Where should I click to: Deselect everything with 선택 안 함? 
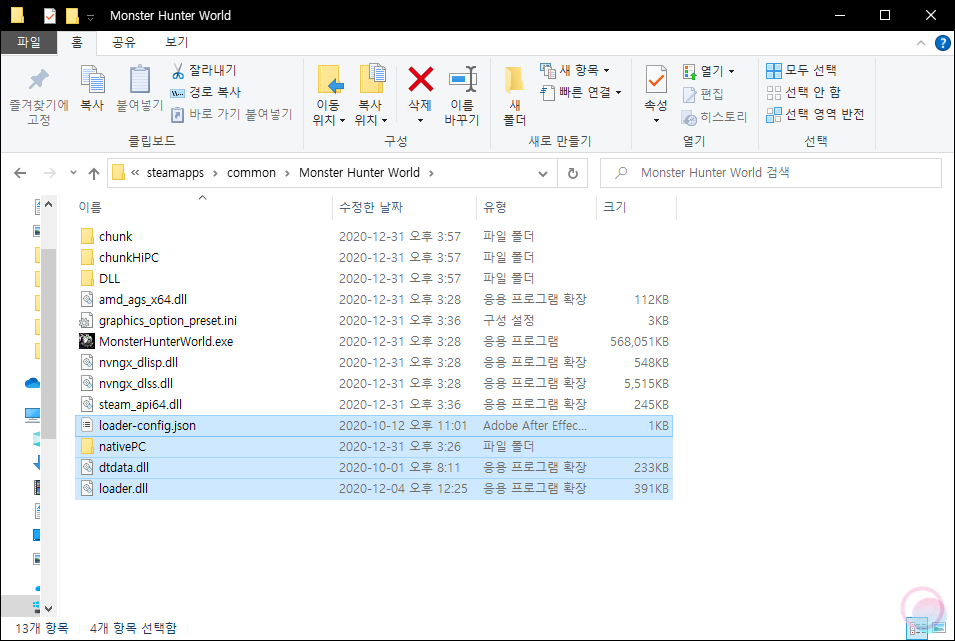(803, 93)
